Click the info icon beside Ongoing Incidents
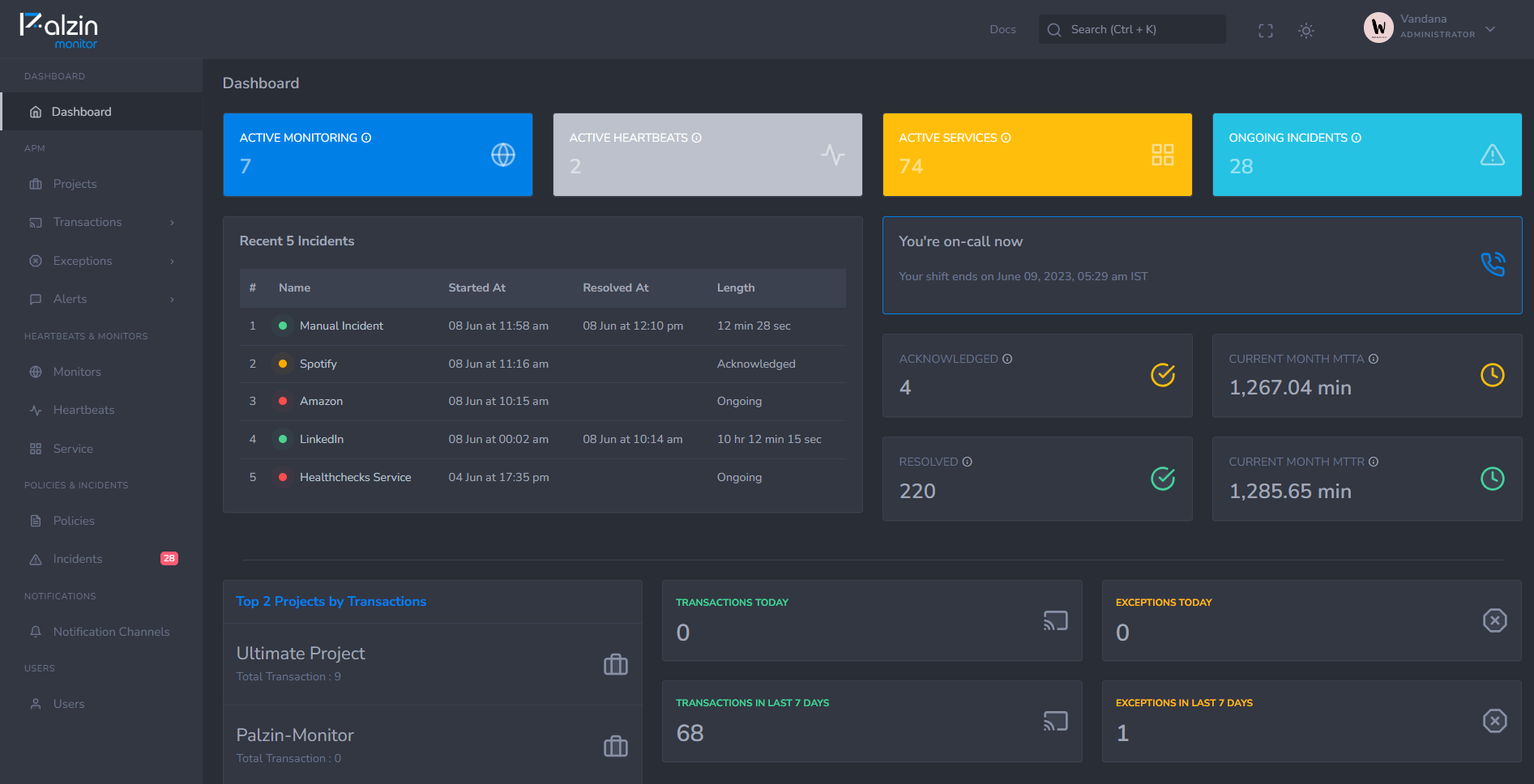The image size is (1534, 784). (1357, 138)
